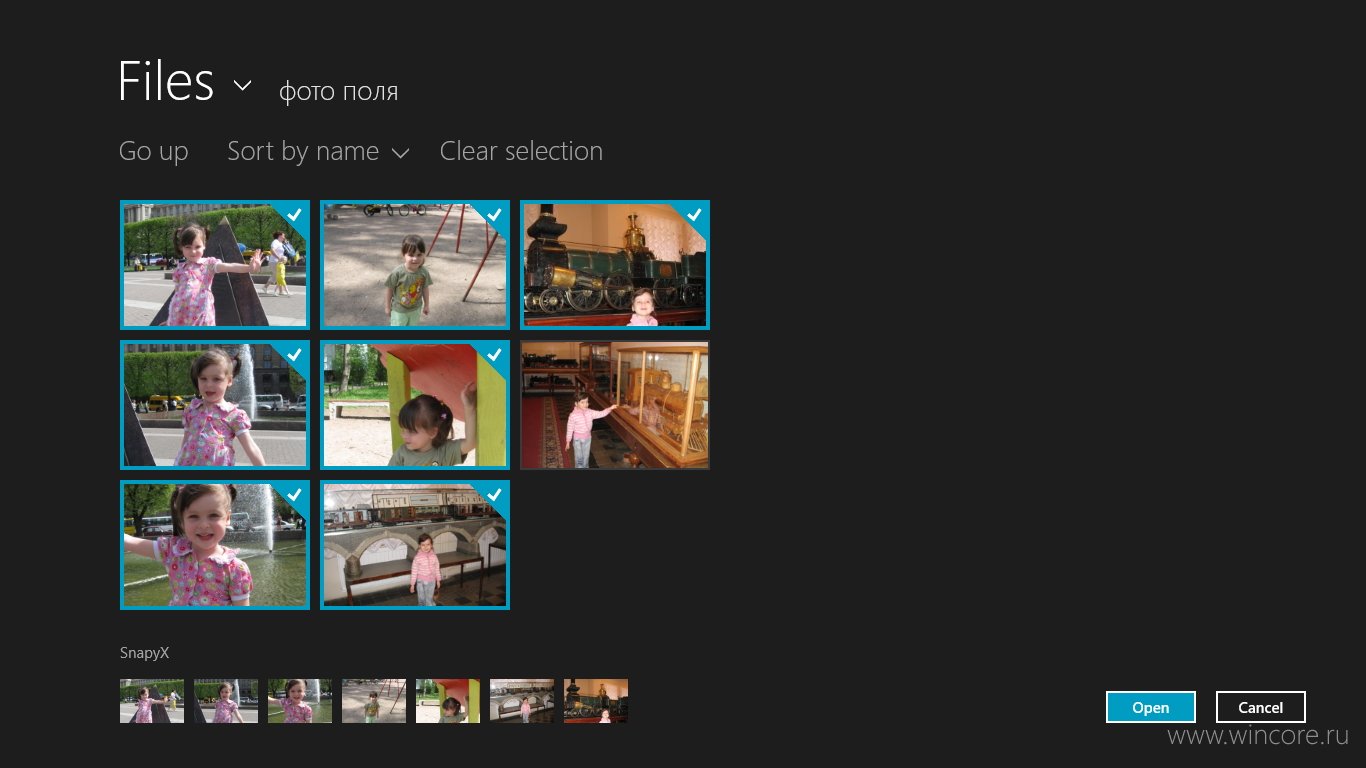Uncheck checkmark on green locomotive photo
Viewport: 1366px width, 768px height.
694,215
